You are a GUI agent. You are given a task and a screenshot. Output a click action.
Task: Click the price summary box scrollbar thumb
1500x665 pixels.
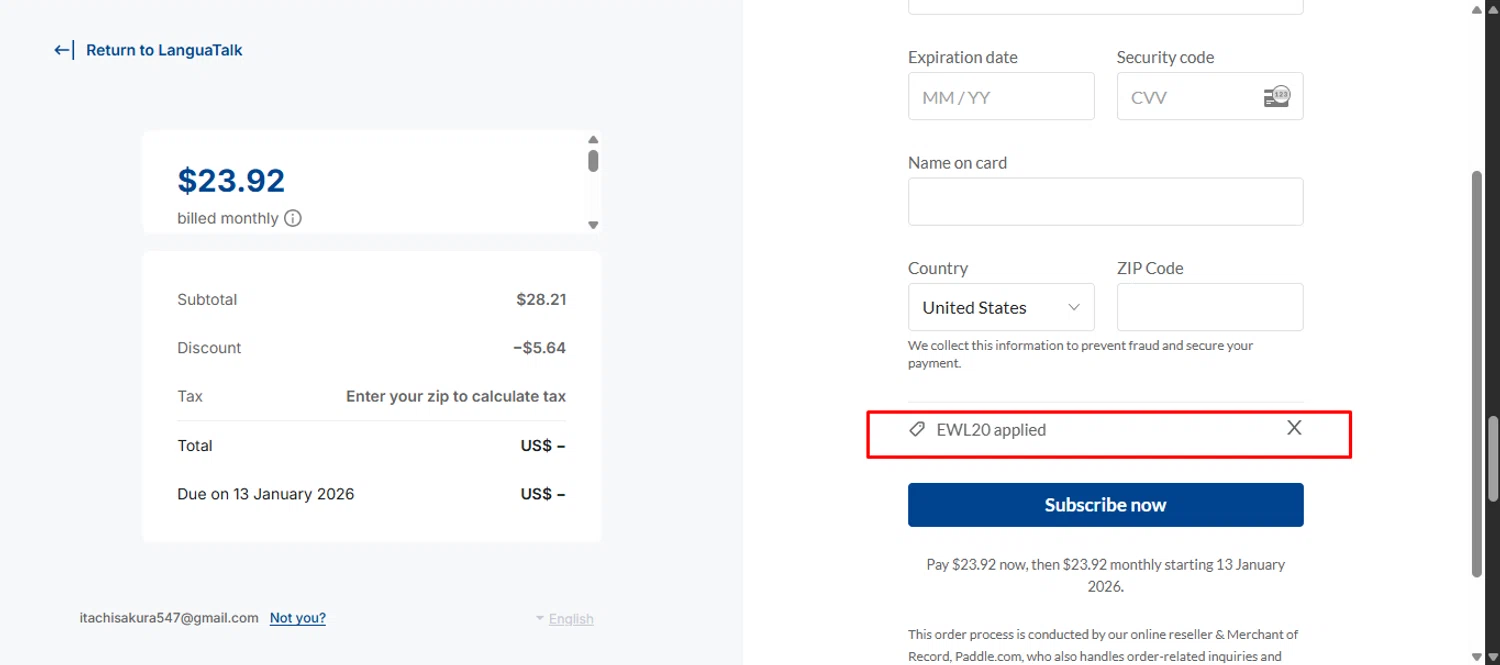point(593,161)
